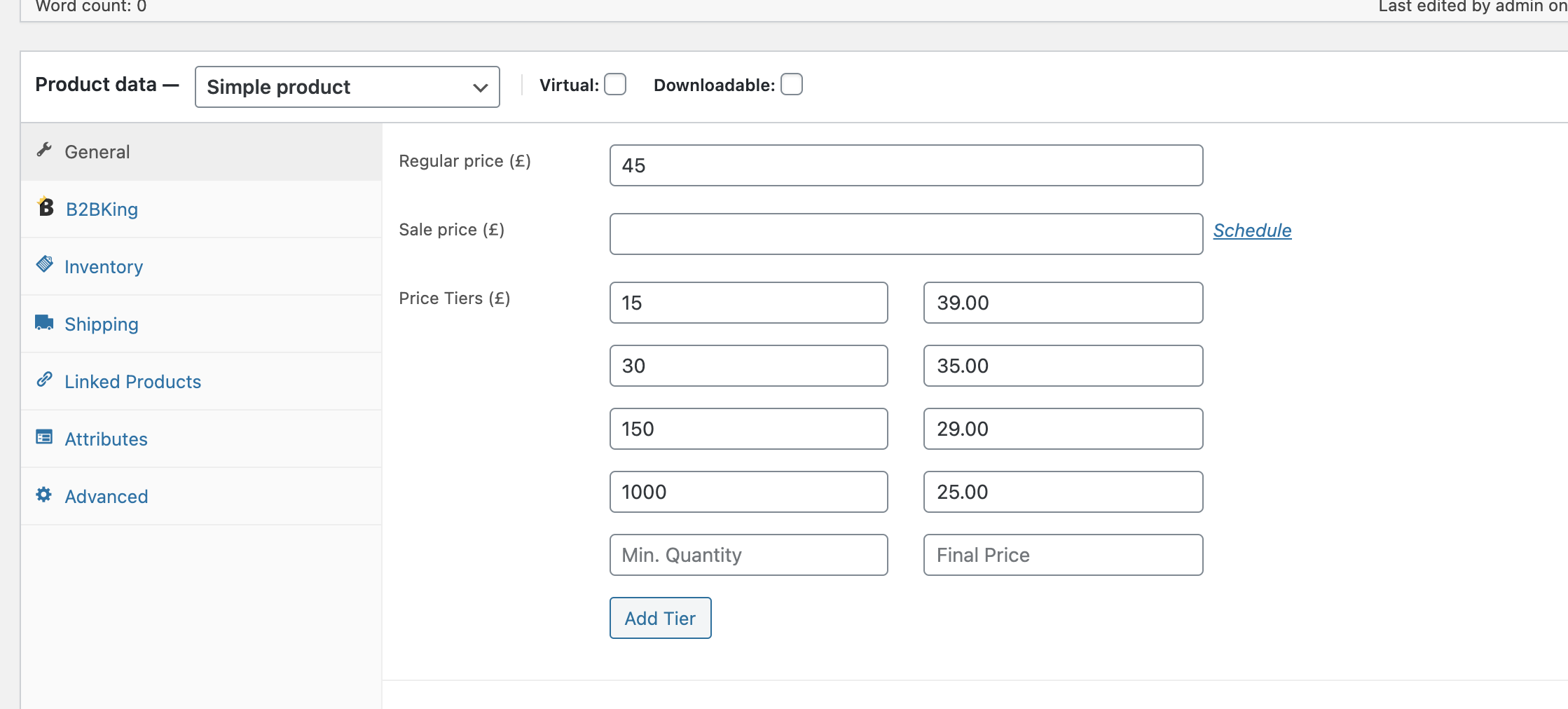Click the B2BKing logo icon
Screen dimensions: 1568x709
[46, 206]
